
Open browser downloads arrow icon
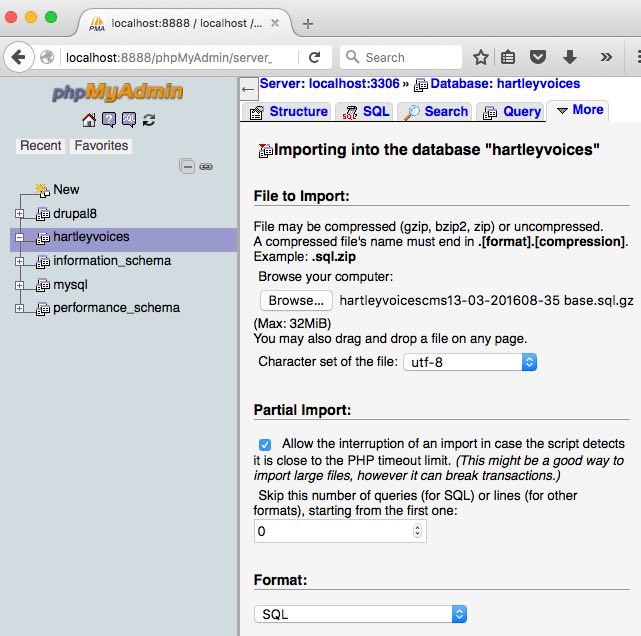pyautogui.click(x=569, y=57)
